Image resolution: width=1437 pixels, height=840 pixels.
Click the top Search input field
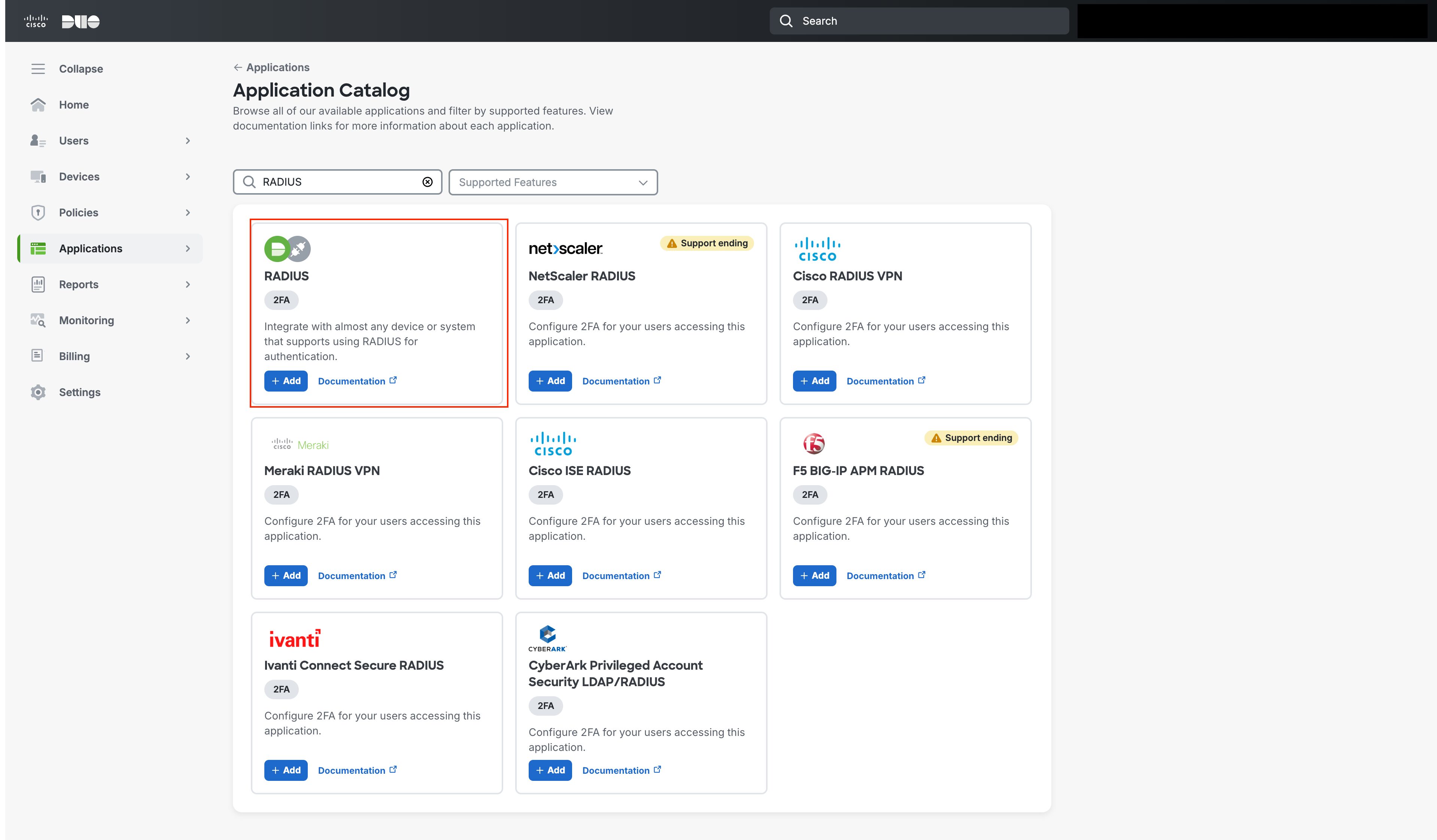tap(919, 21)
